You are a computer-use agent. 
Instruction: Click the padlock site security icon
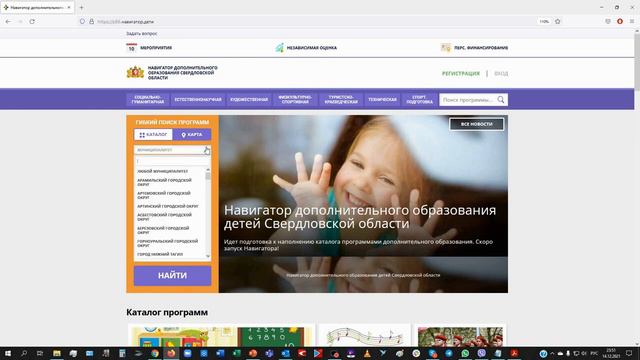[x=91, y=22]
